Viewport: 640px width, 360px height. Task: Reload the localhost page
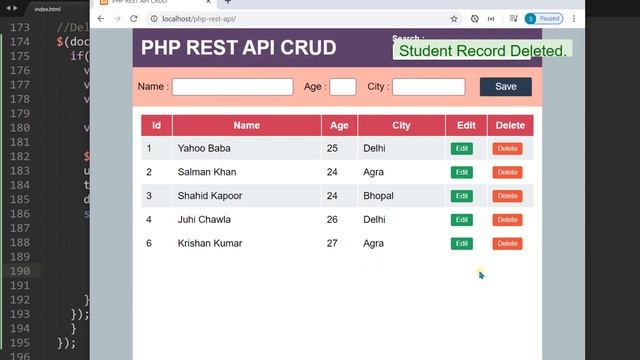coord(133,19)
